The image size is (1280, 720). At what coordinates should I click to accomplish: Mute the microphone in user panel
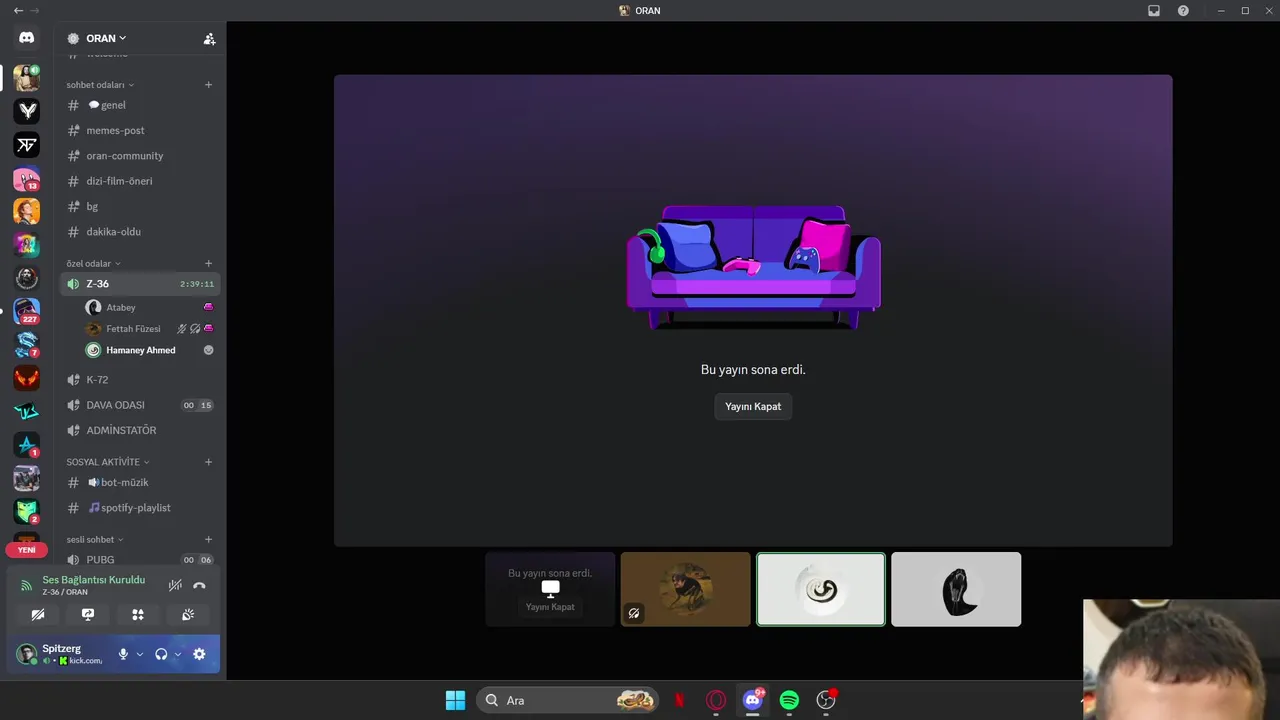pyautogui.click(x=123, y=654)
